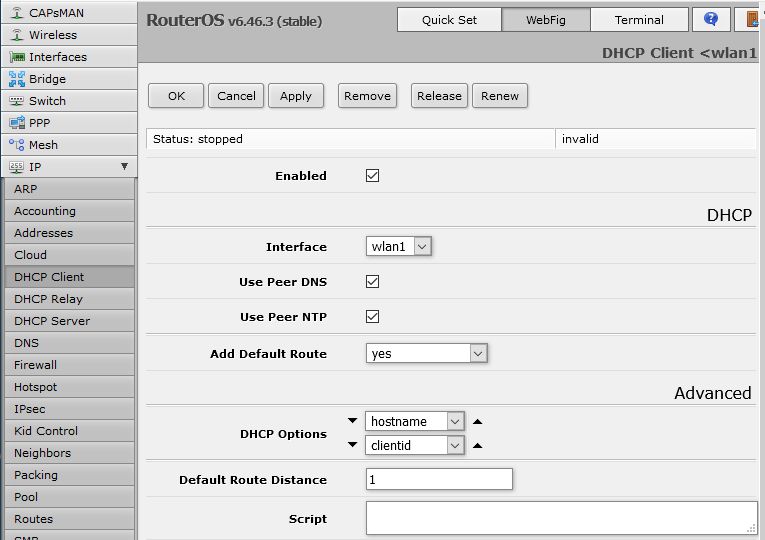This screenshot has height=540, width=765.
Task: Toggle the Enabled checkbox
Action: 372,176
